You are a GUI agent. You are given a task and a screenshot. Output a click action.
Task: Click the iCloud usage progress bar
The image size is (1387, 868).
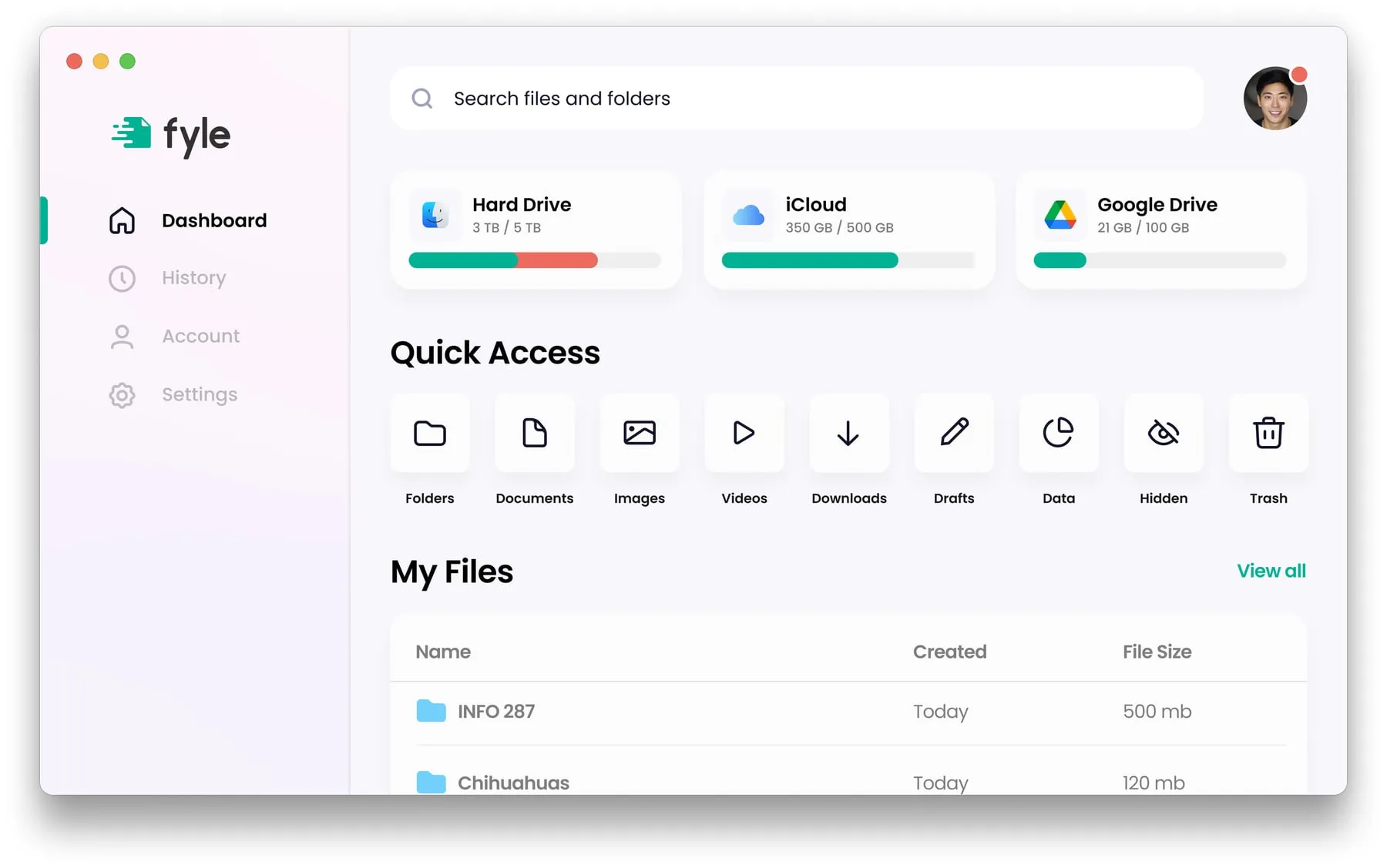tap(848, 260)
